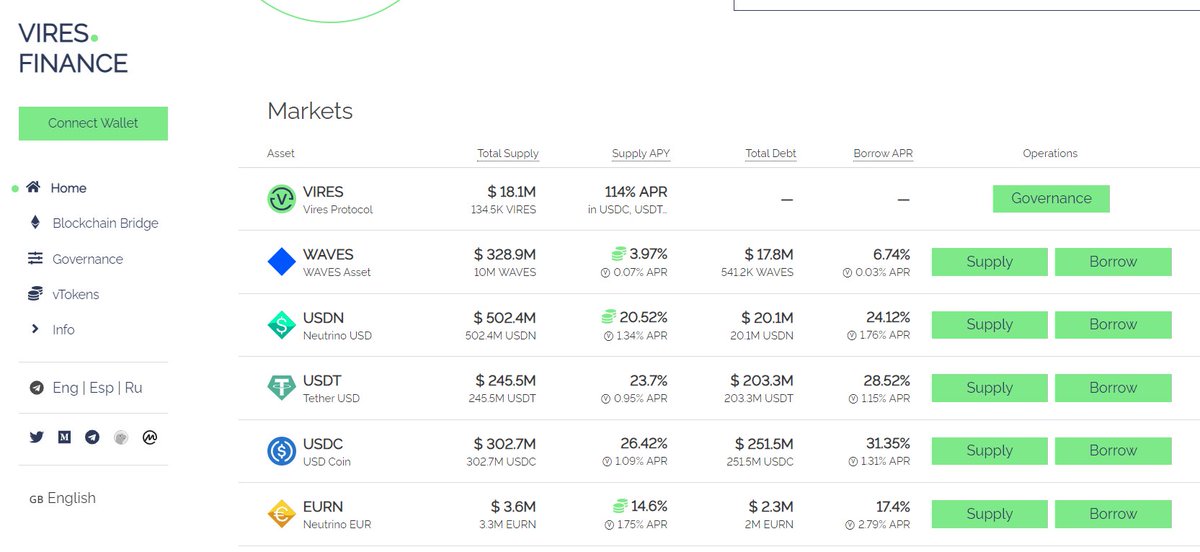Screen dimensions: 1200x552
Task: Click Supply for USDT
Action: [990, 388]
